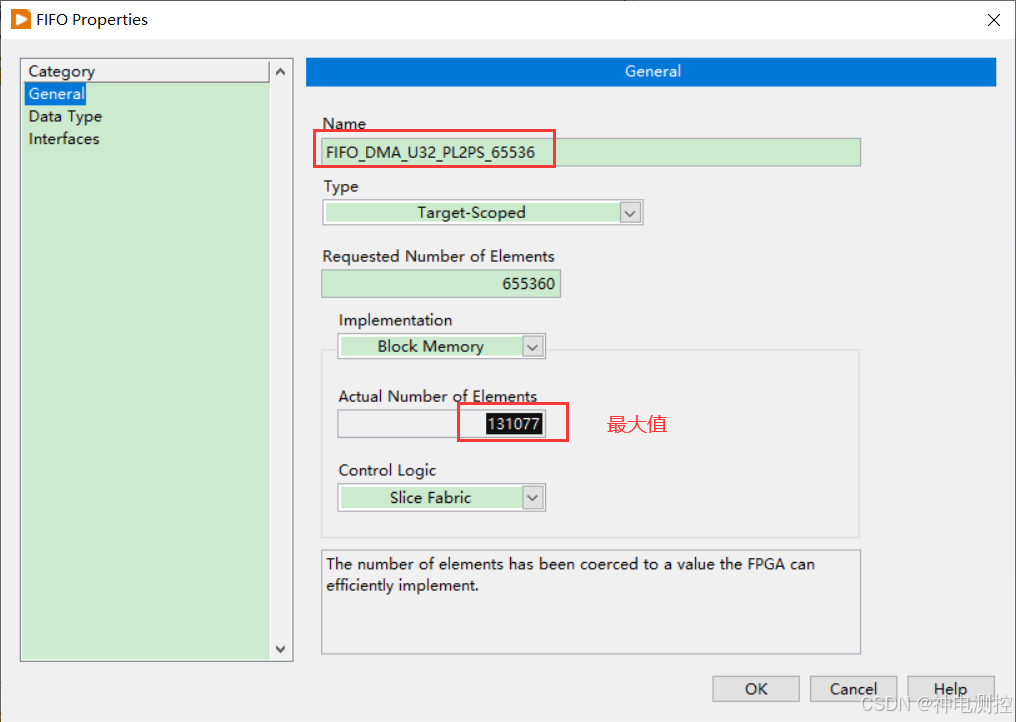Click the Implementation label
Image resolution: width=1016 pixels, height=722 pixels.
(395, 320)
